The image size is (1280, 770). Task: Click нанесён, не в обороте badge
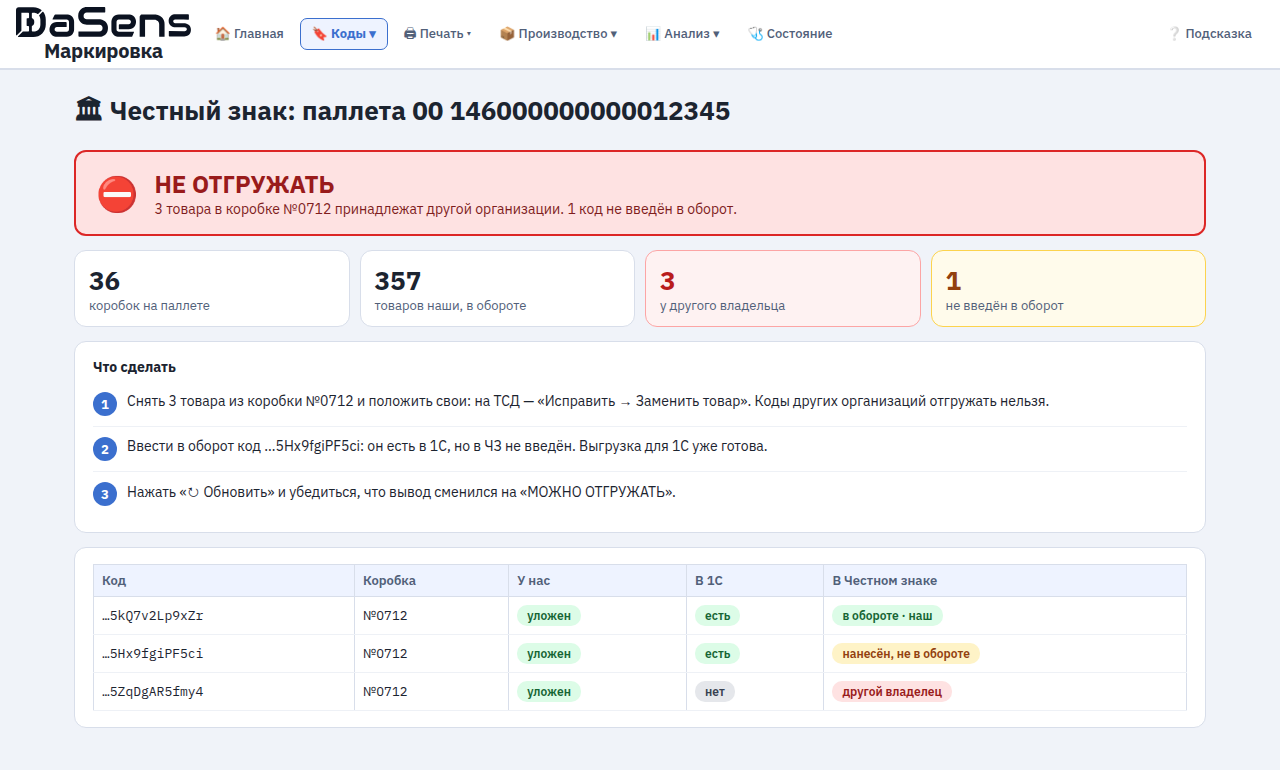pos(906,654)
